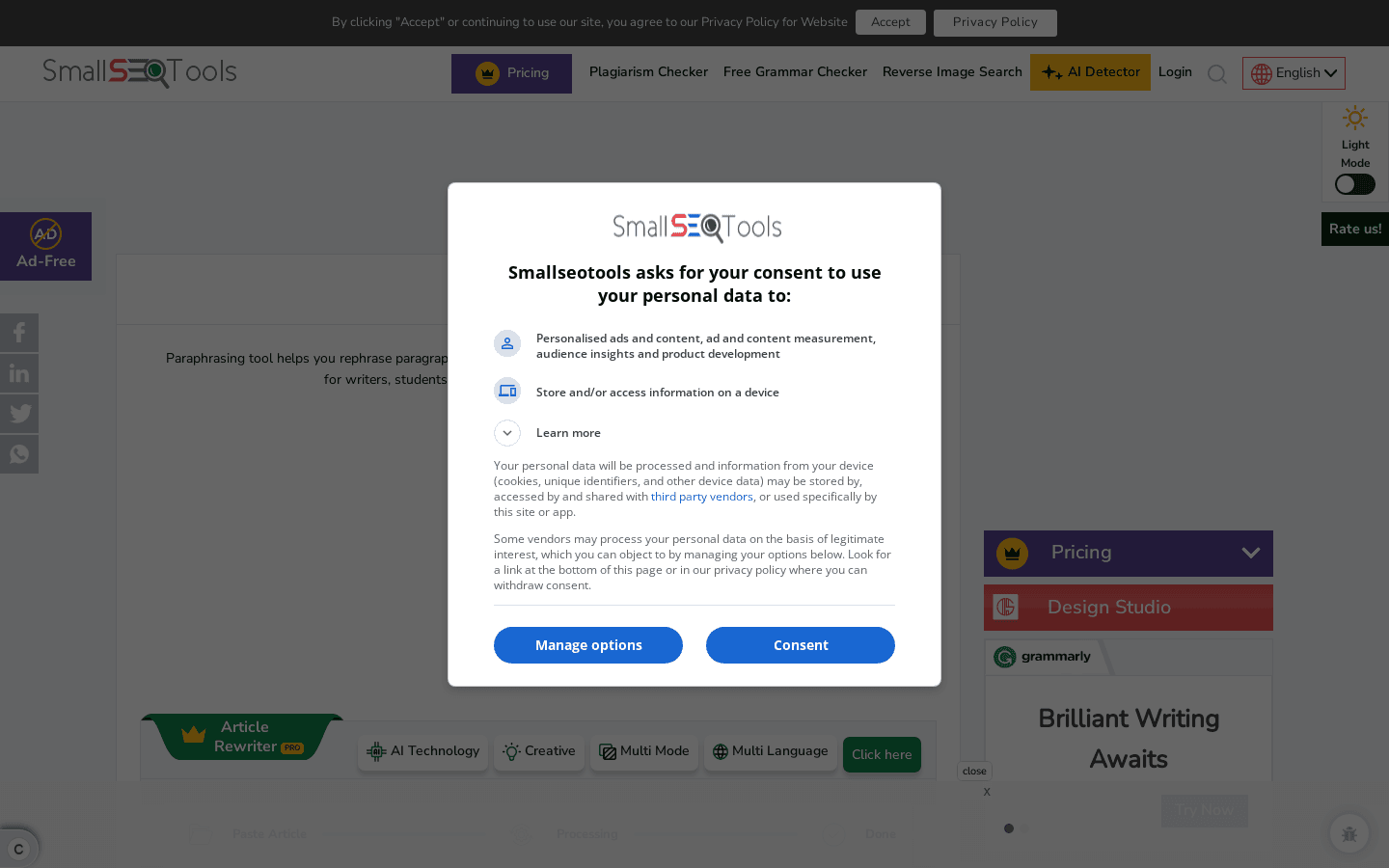
Task: Open the tool via the Twitter share icon
Action: tap(19, 413)
